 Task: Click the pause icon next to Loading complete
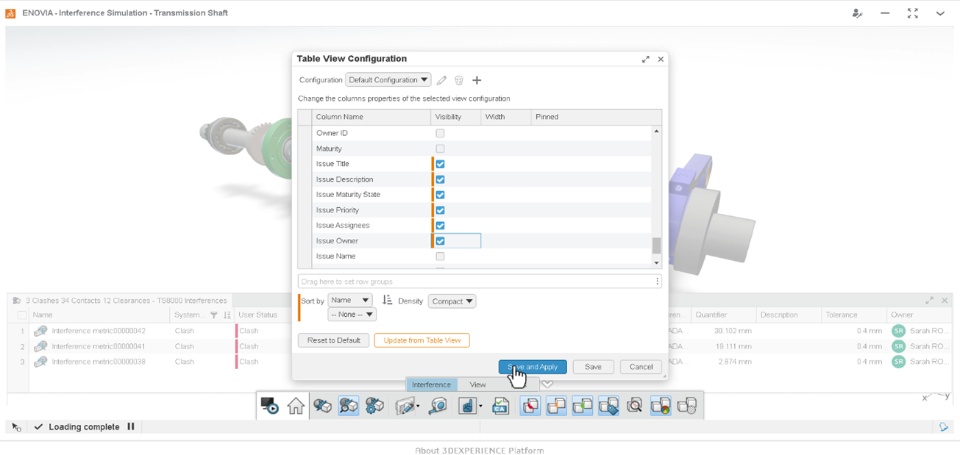pyautogui.click(x=130, y=427)
